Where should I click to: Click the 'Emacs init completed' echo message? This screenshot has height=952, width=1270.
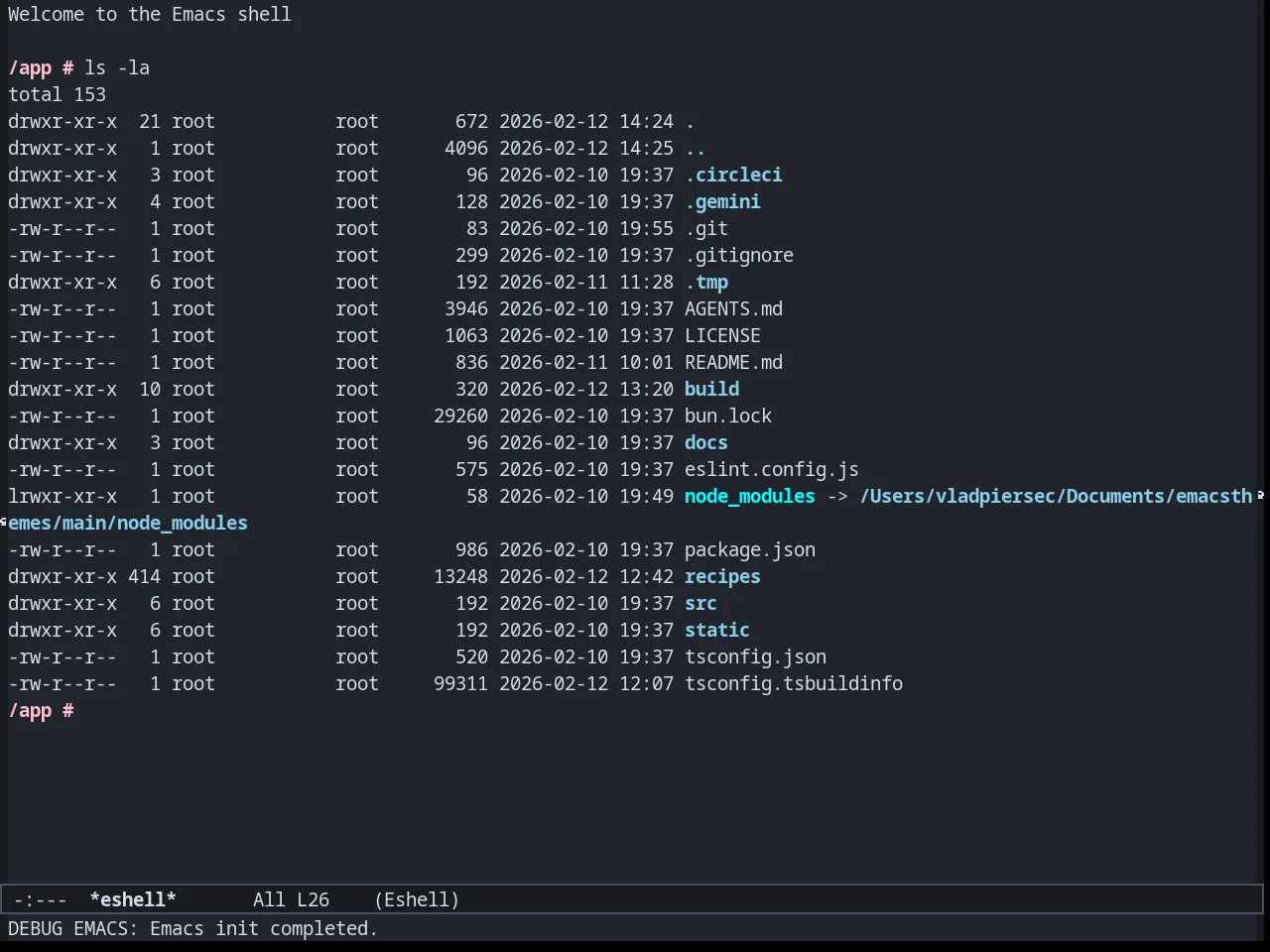click(x=264, y=928)
